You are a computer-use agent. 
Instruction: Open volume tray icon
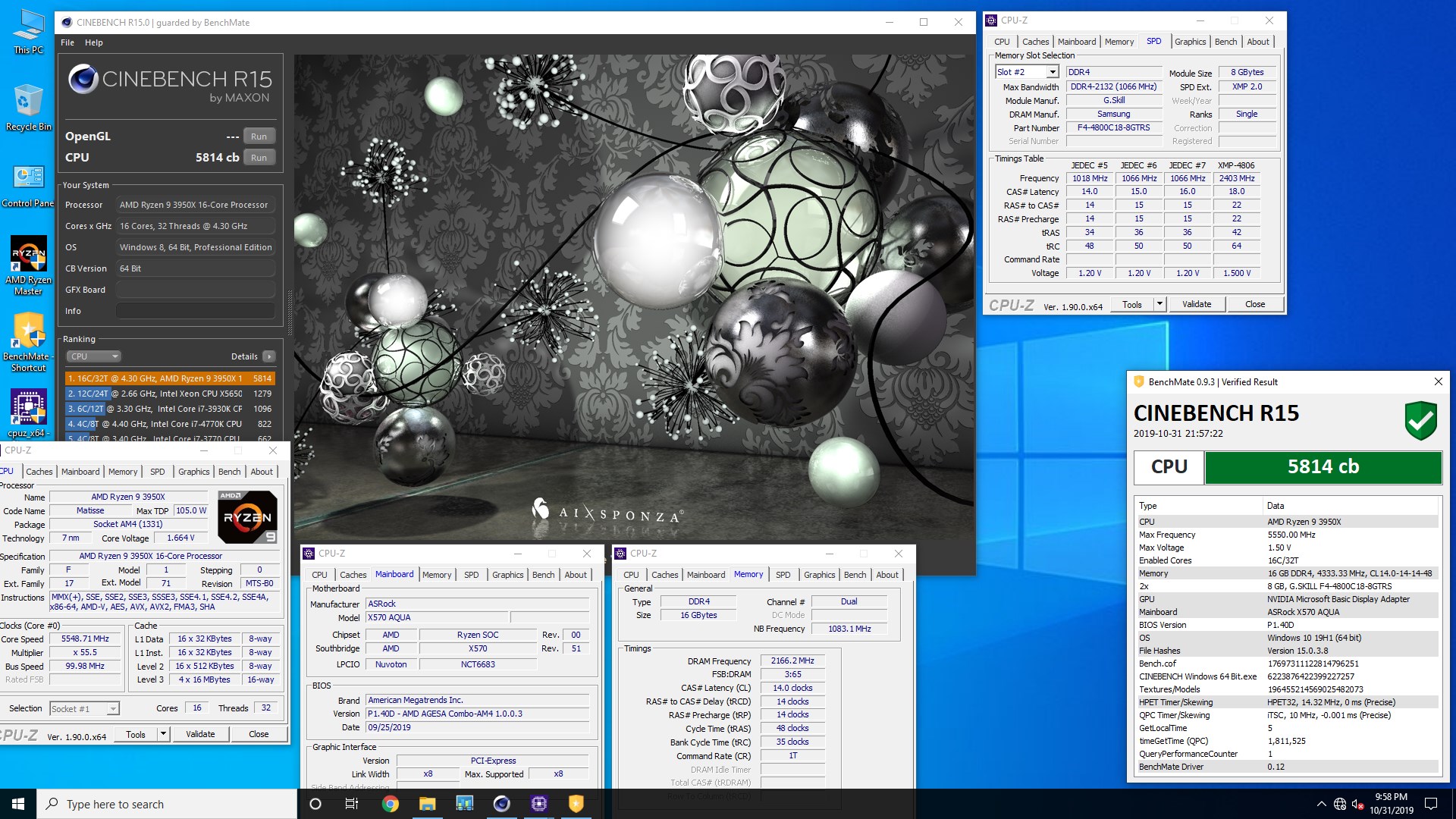click(x=1358, y=804)
